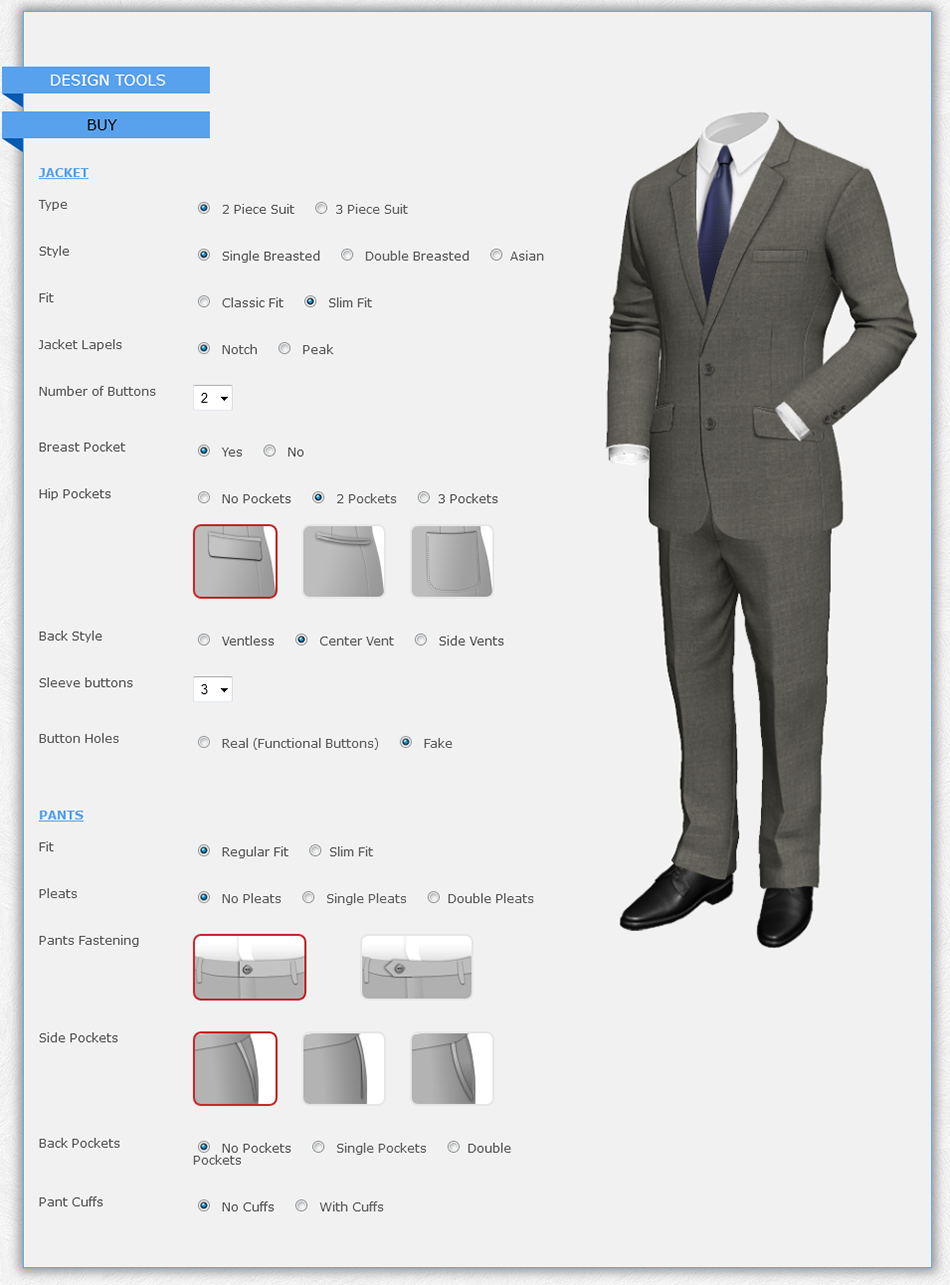Click the gray suit preview image

[760, 530]
